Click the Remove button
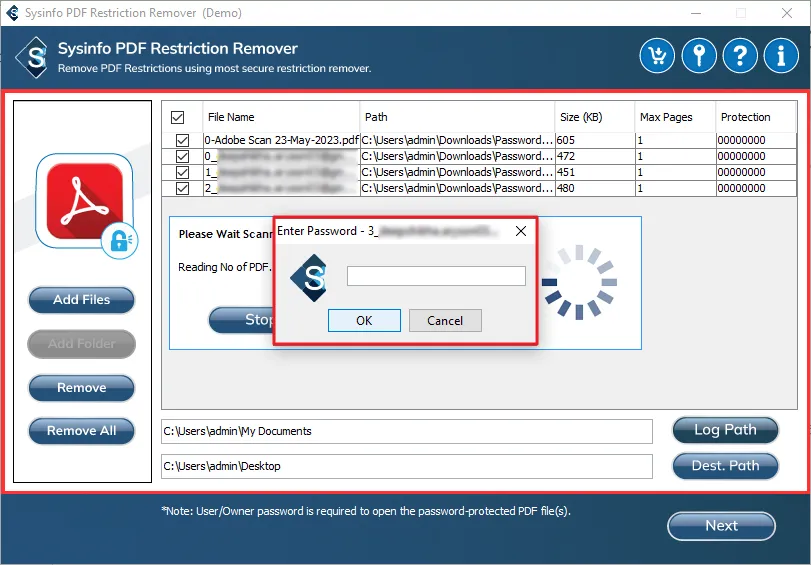 pyautogui.click(x=82, y=388)
